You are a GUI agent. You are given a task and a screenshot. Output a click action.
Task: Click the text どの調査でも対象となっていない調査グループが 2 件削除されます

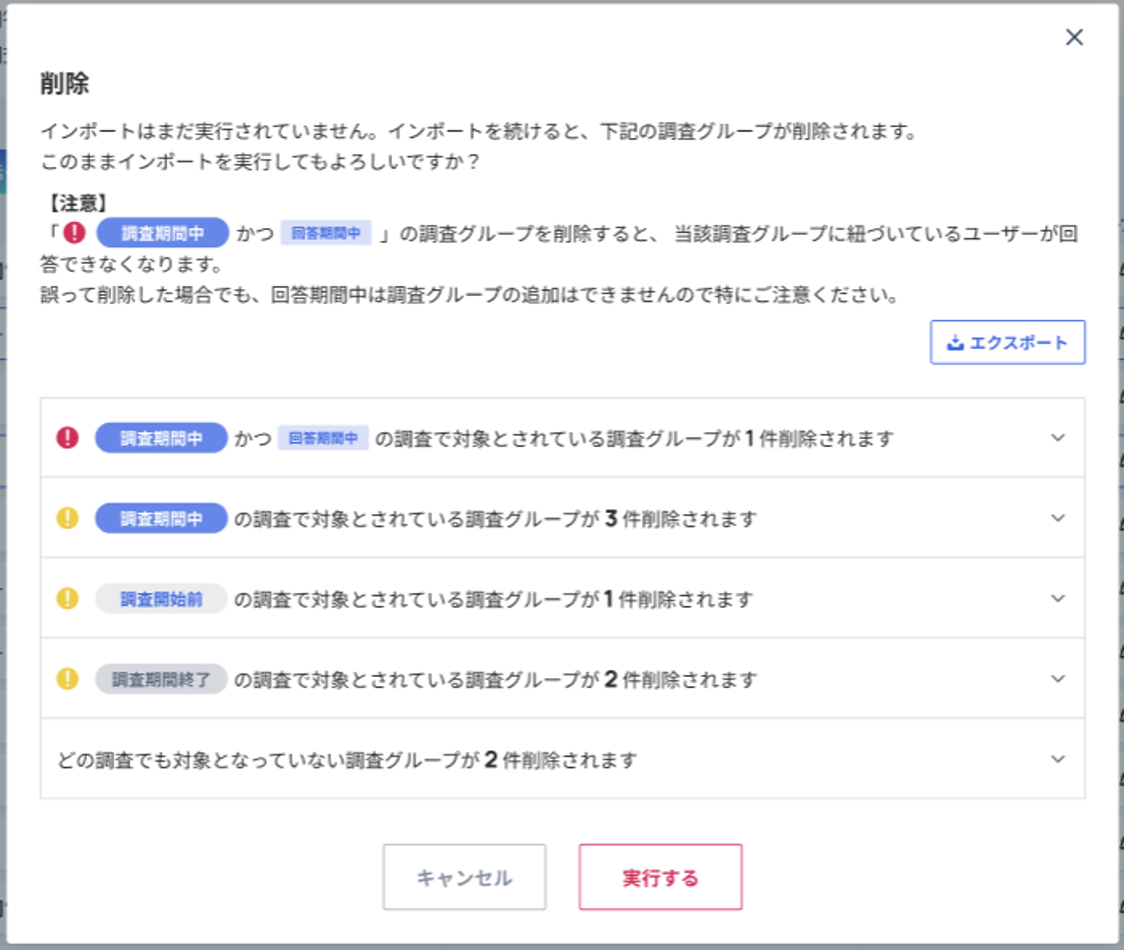[x=347, y=759]
